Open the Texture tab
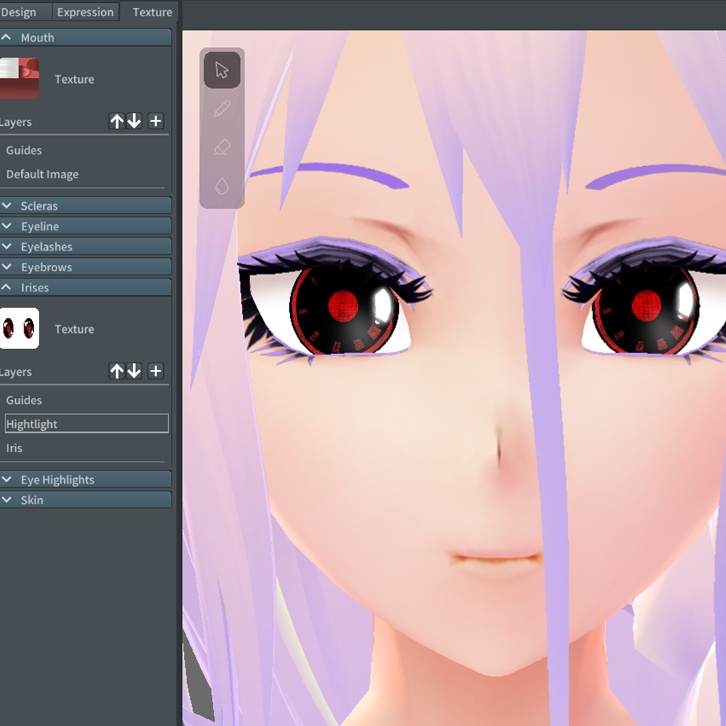The width and height of the screenshot is (726, 726). (x=150, y=12)
